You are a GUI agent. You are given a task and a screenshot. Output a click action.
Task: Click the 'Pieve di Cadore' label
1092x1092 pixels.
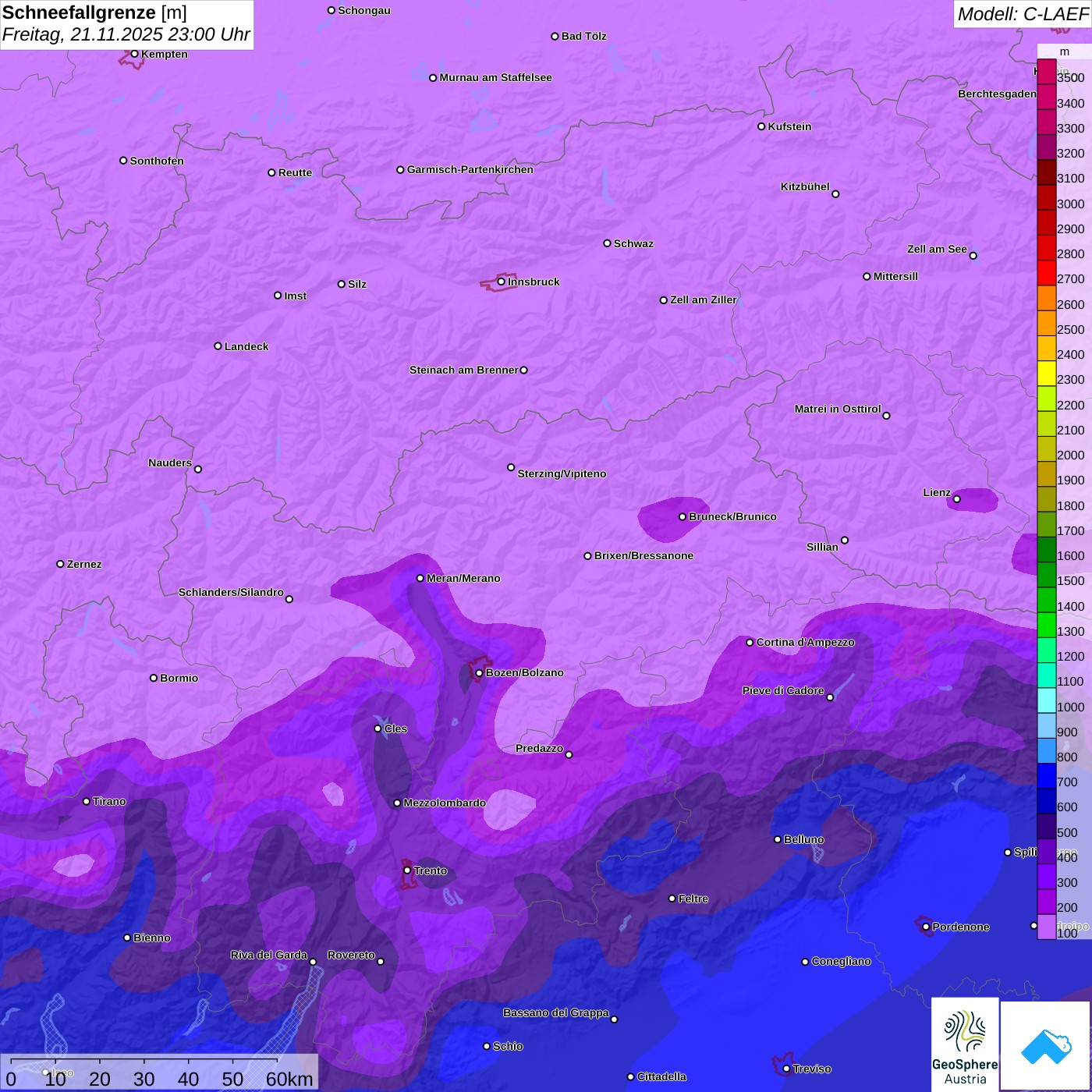point(783,690)
